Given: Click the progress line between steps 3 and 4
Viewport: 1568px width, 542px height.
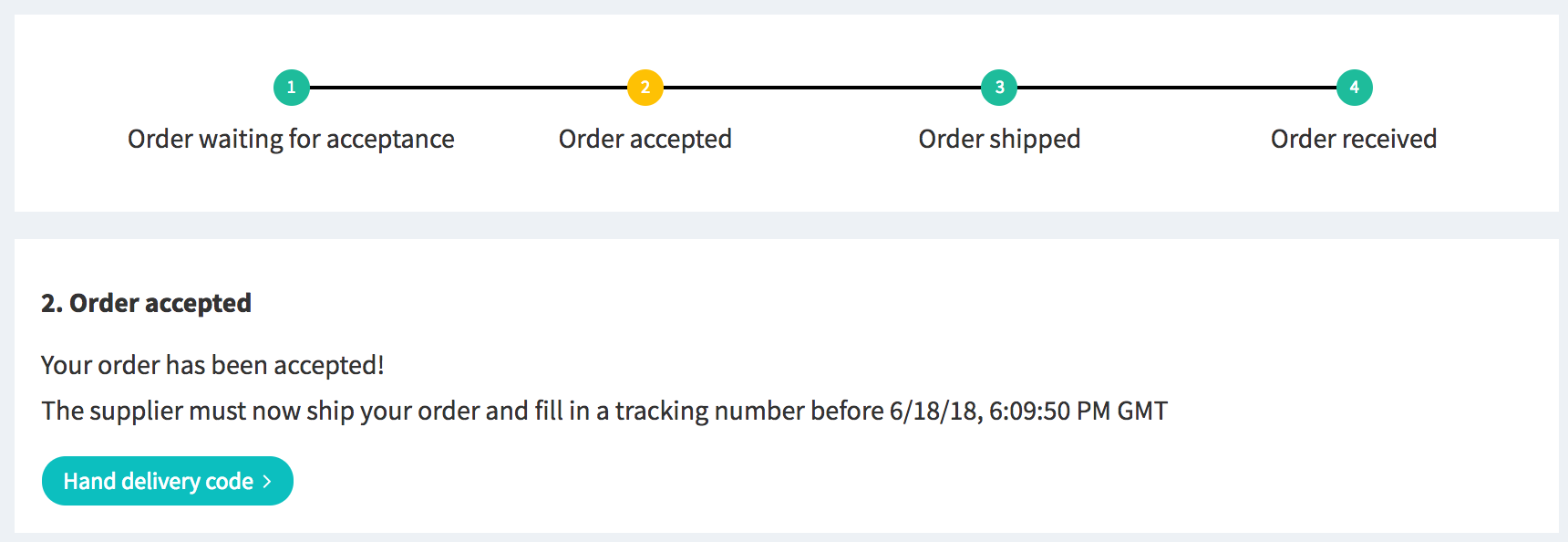Looking at the screenshot, I should tap(1176, 88).
